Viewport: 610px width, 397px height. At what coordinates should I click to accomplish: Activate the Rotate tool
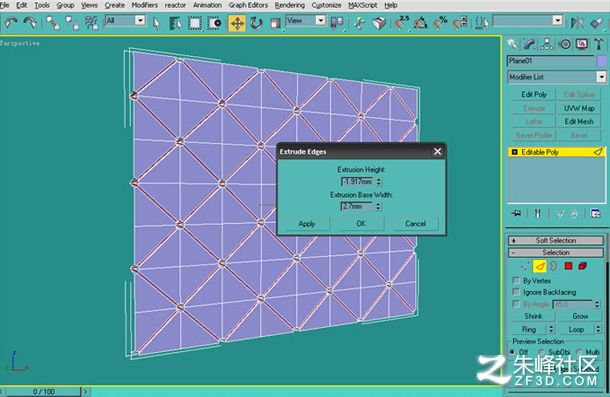256,23
